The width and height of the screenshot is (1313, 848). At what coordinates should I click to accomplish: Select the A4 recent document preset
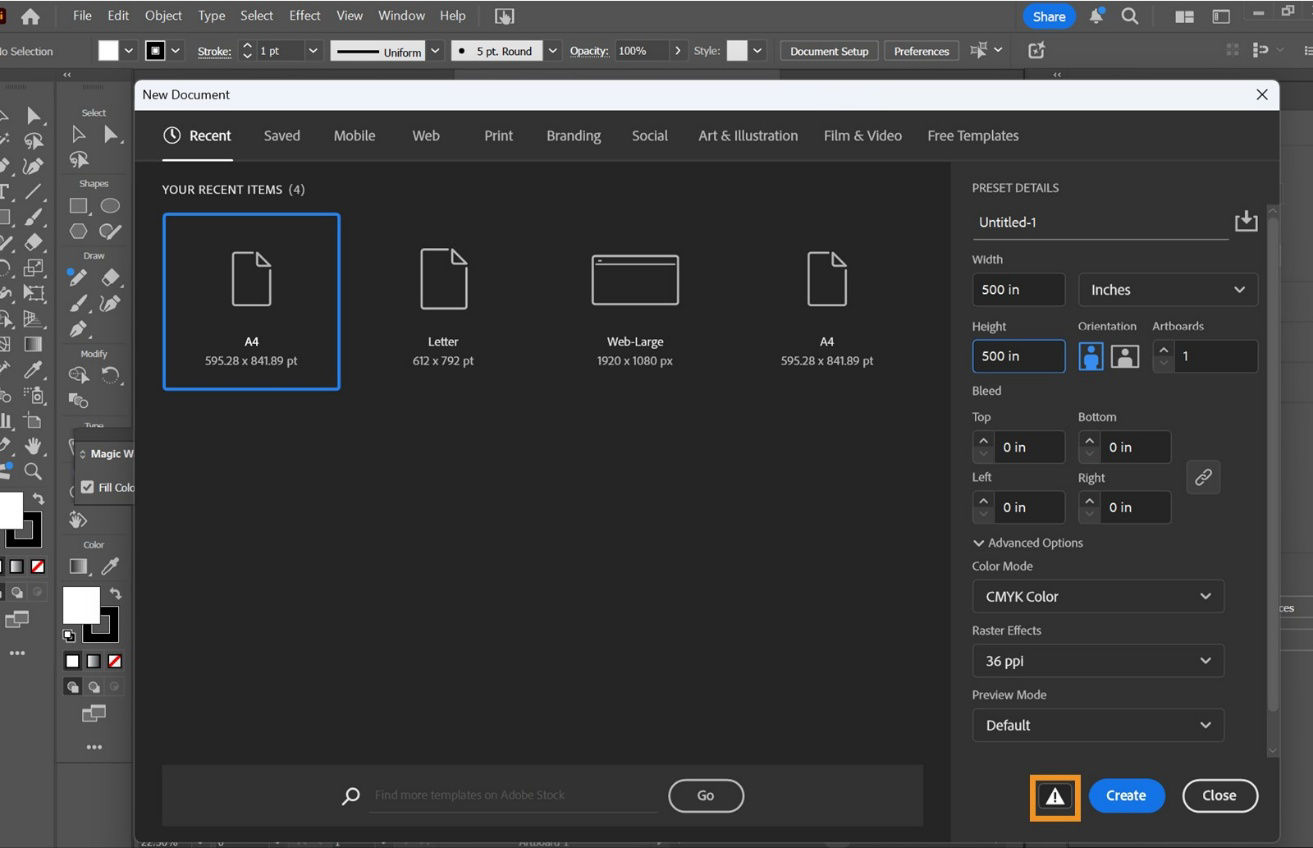[x=251, y=300]
